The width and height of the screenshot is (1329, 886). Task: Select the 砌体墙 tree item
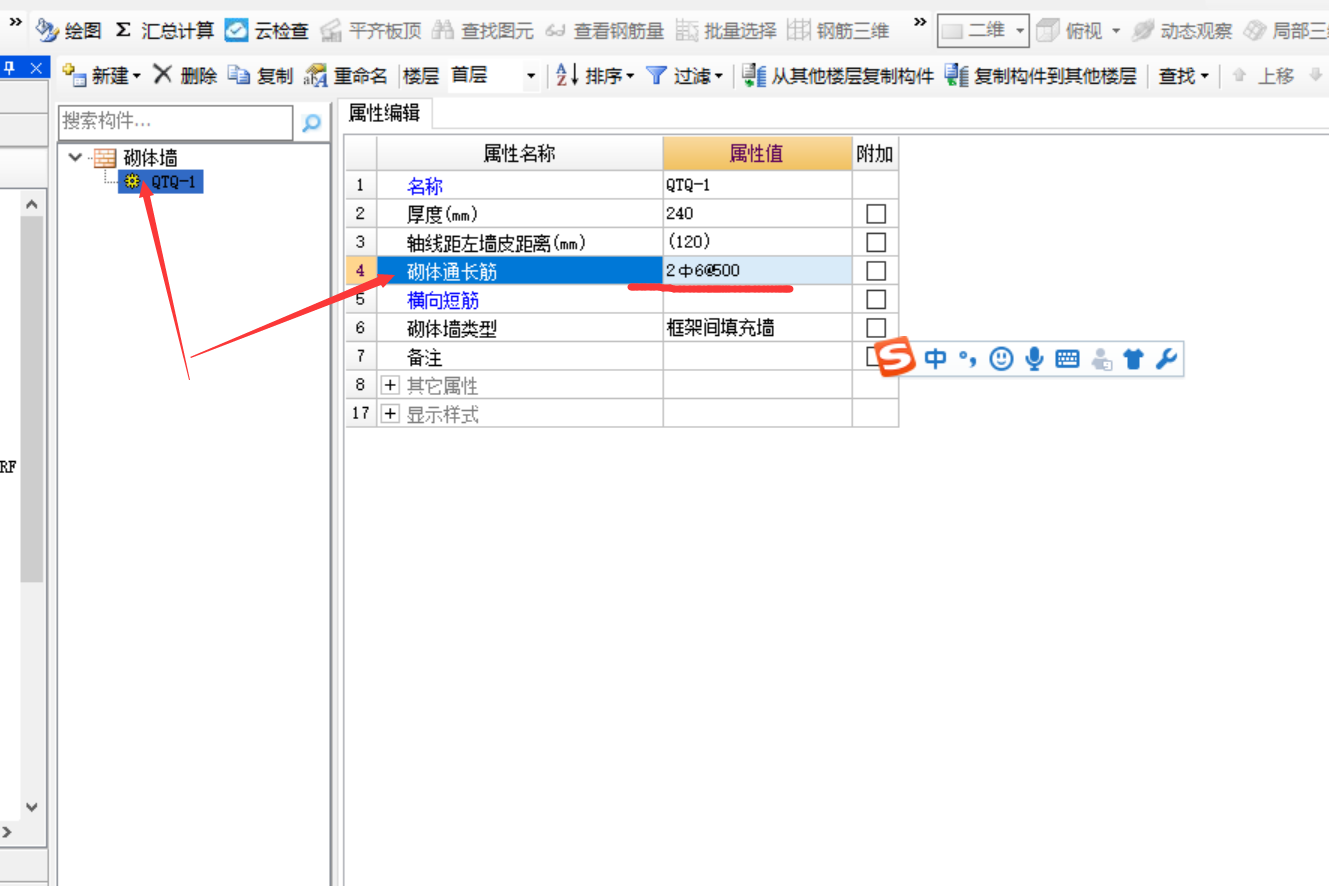[x=150, y=158]
